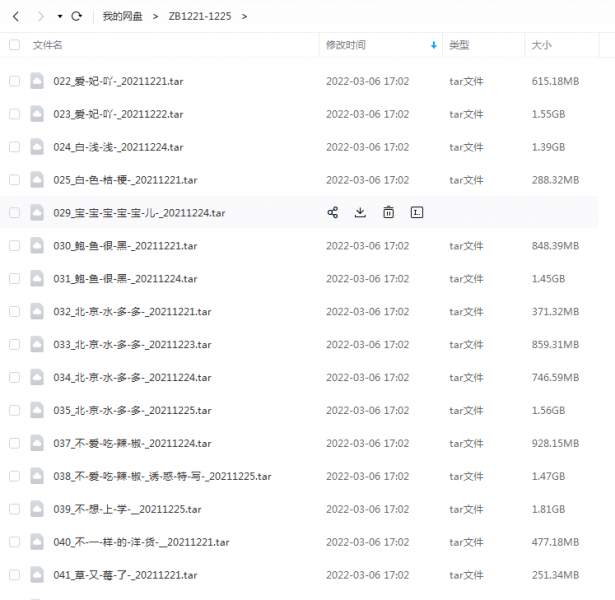Delete the 029 file with trash icon
Screen dimensions: 615x600
click(388, 213)
